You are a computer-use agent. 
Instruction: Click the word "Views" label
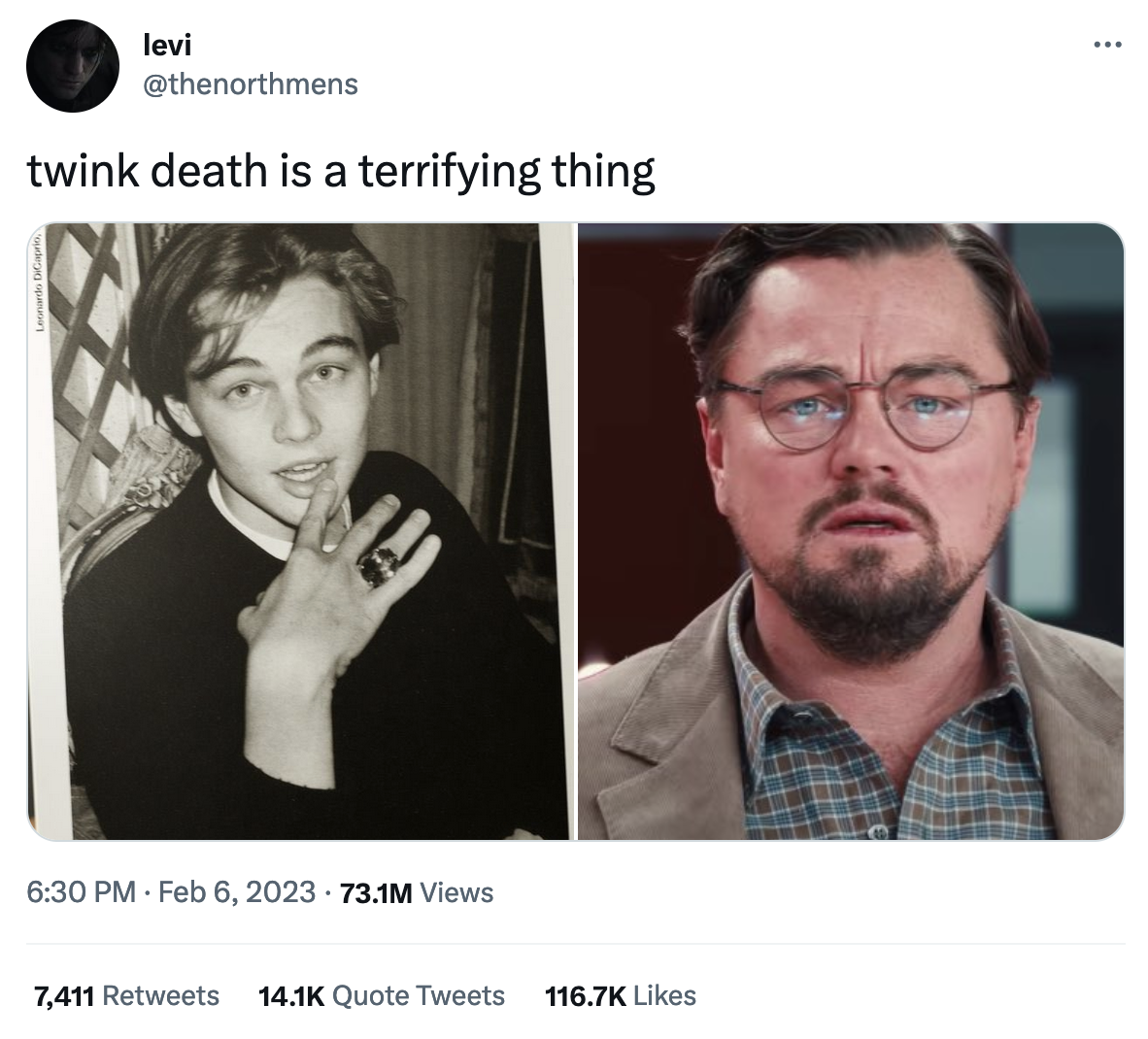click(458, 891)
